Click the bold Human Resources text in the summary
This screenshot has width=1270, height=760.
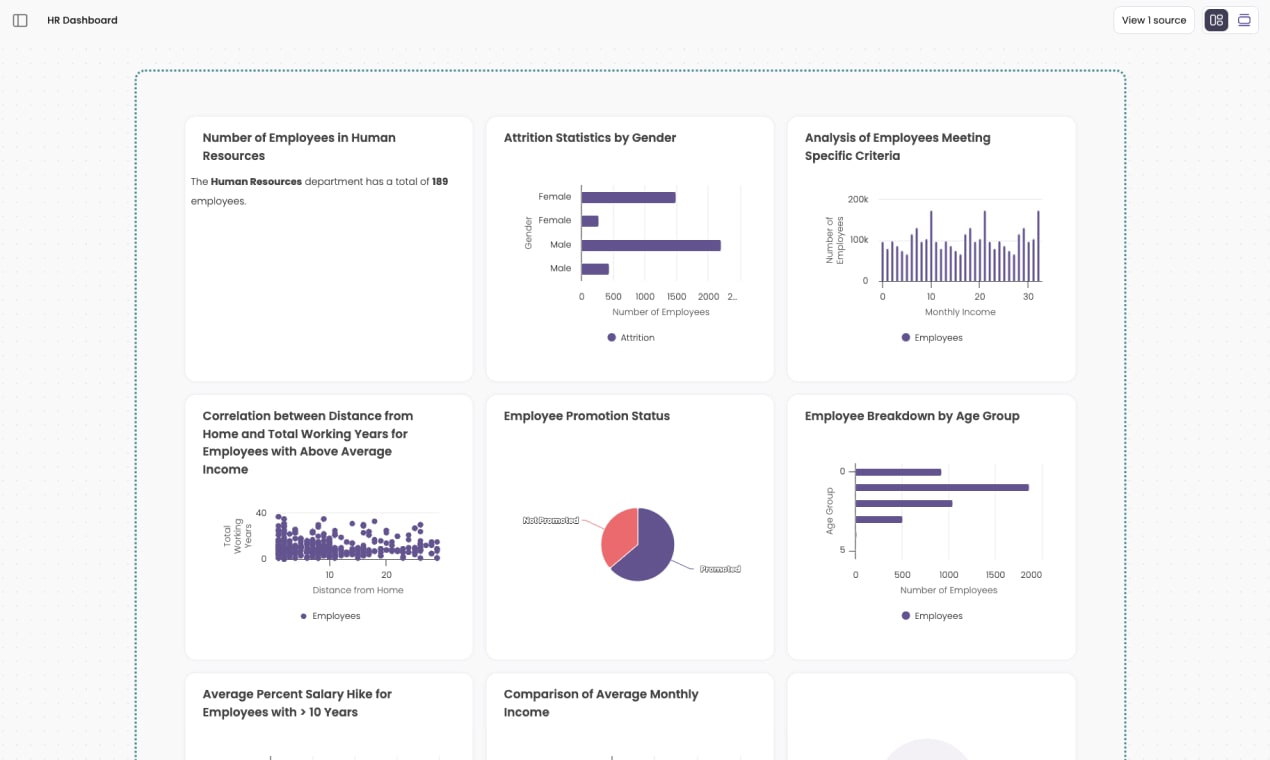[x=256, y=182]
